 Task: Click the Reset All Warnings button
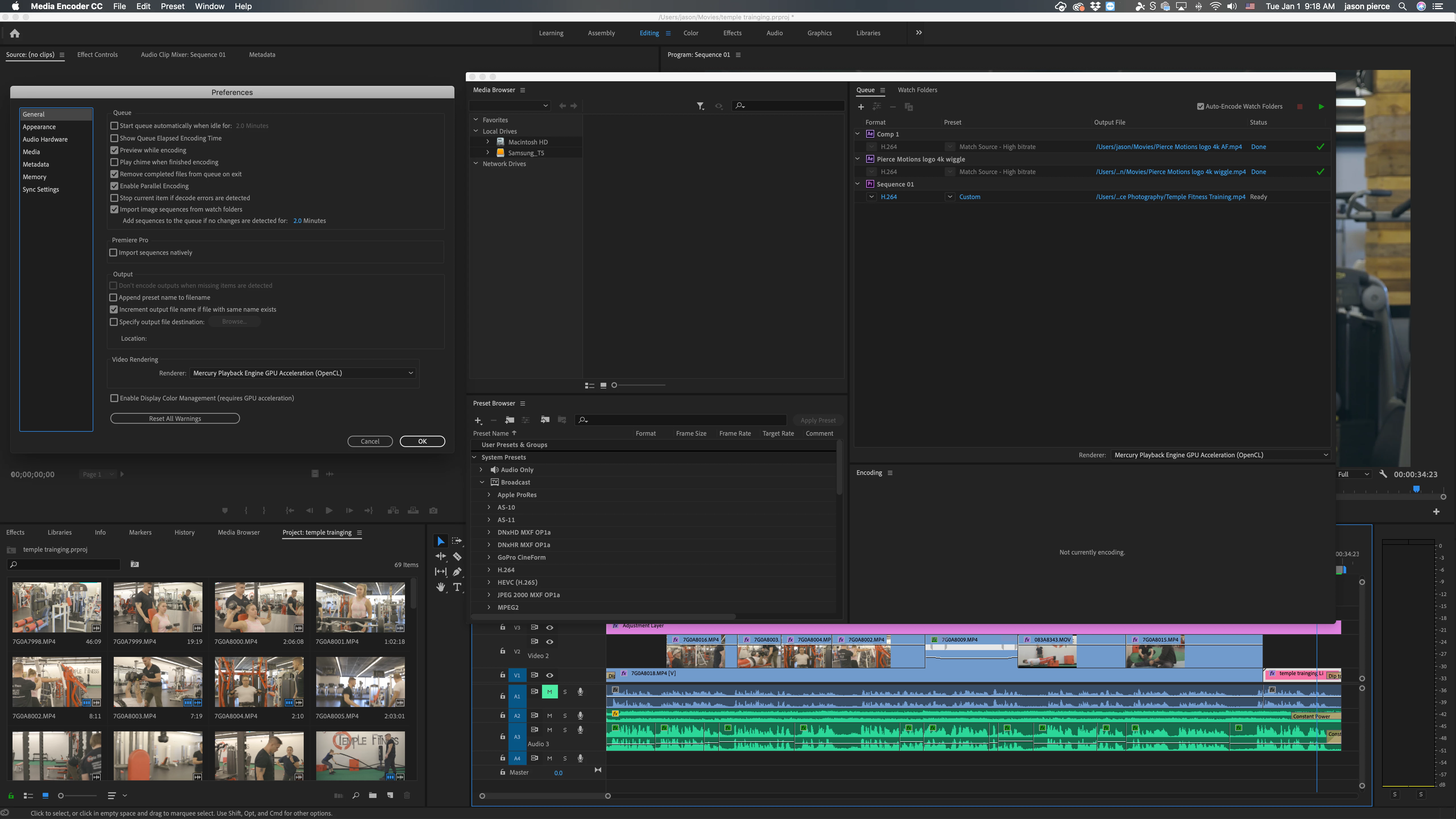pyautogui.click(x=175, y=419)
